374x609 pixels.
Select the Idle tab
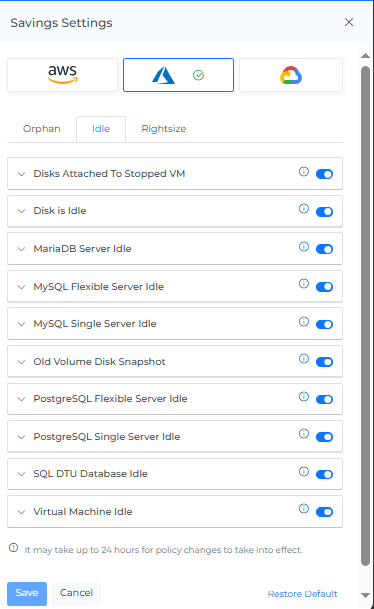tap(101, 129)
